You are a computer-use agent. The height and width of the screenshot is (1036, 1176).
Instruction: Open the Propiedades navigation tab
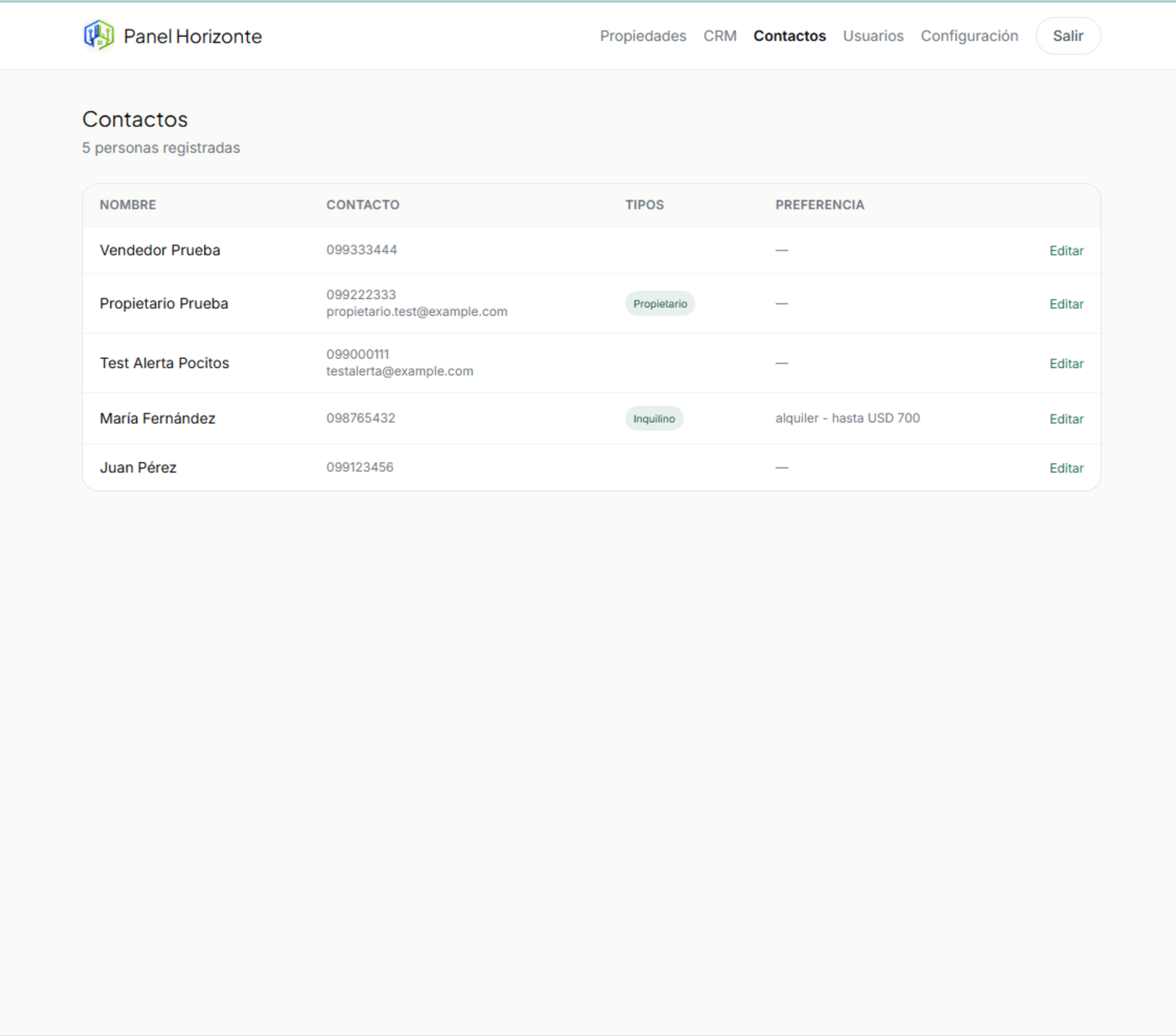(643, 36)
